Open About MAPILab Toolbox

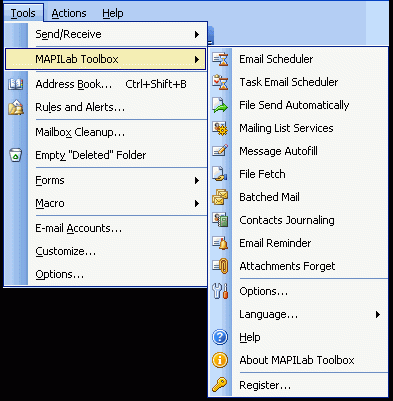[298, 360]
